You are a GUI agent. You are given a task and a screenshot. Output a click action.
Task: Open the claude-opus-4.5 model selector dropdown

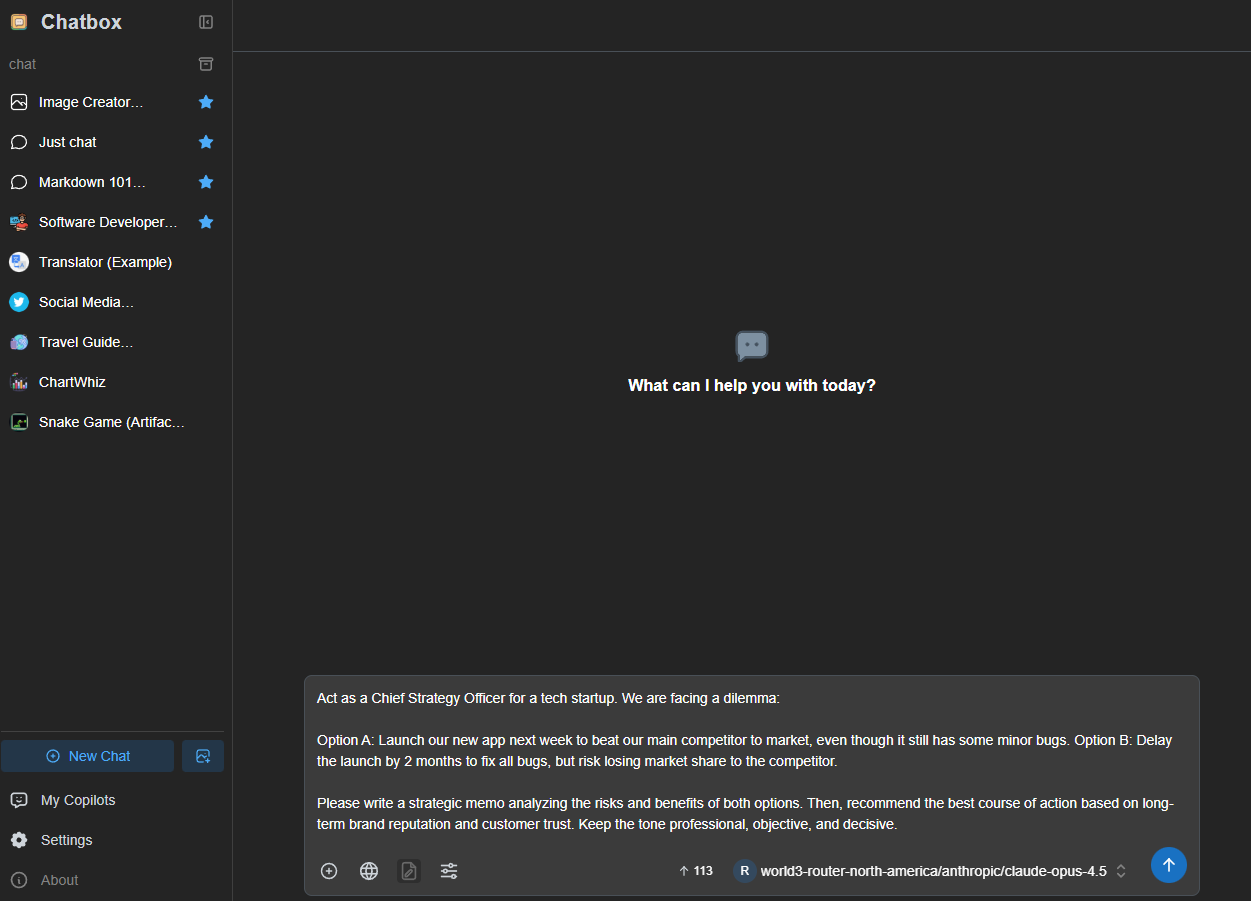[x=932, y=871]
